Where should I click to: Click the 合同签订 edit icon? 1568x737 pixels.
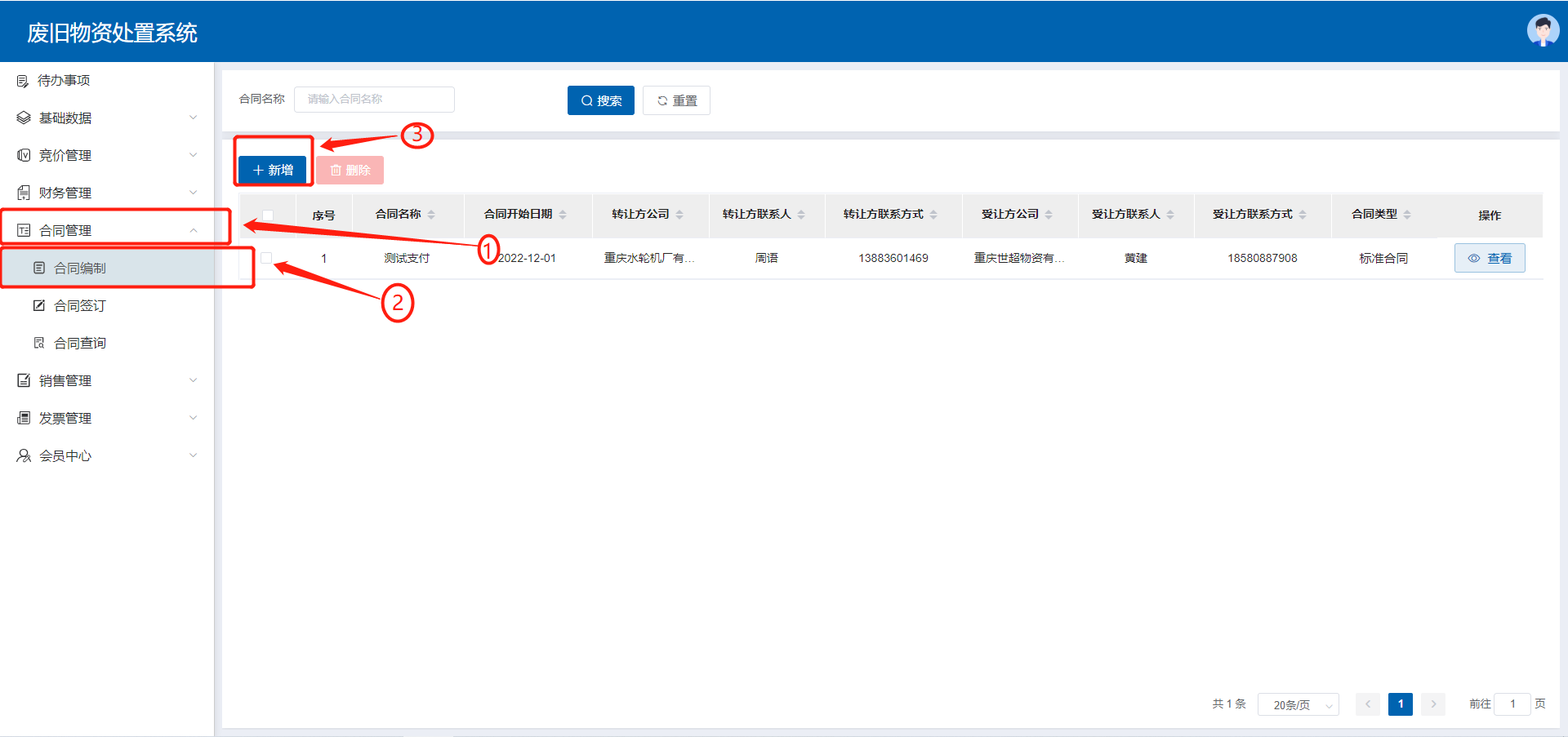(38, 305)
